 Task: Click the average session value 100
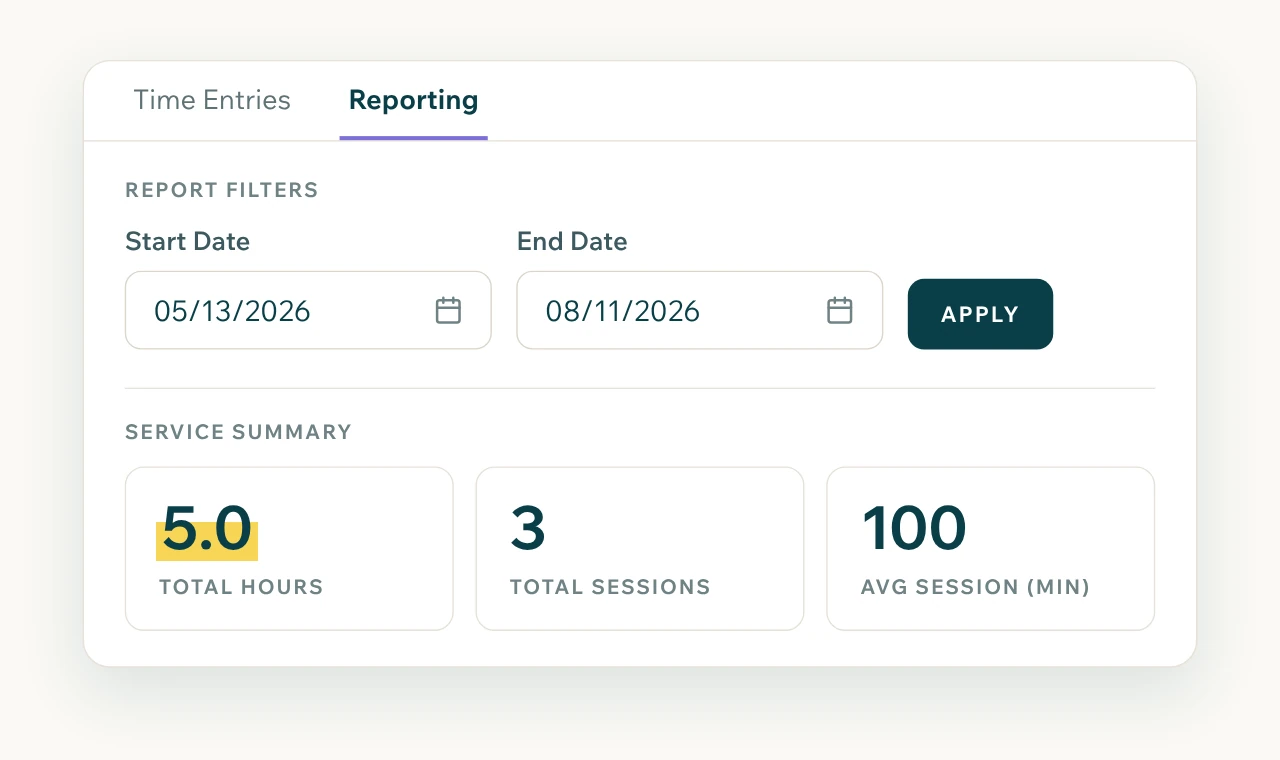click(x=914, y=528)
